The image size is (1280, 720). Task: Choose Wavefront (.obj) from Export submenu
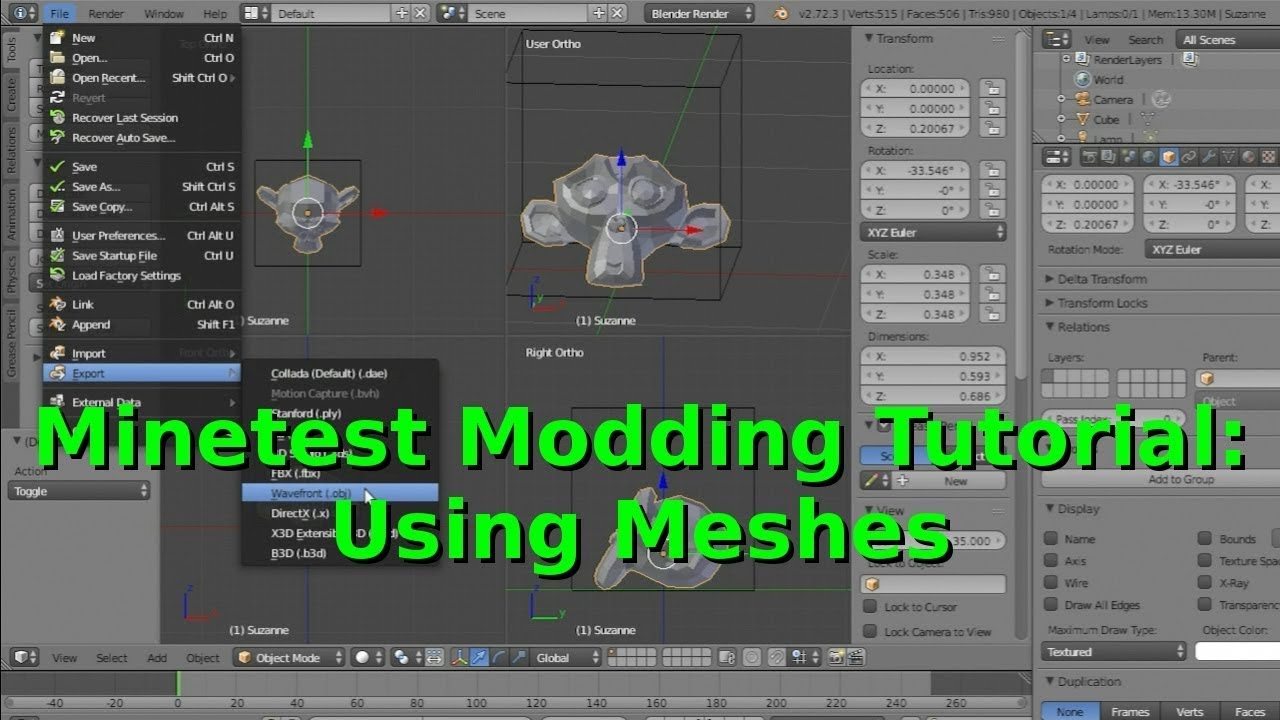point(311,493)
